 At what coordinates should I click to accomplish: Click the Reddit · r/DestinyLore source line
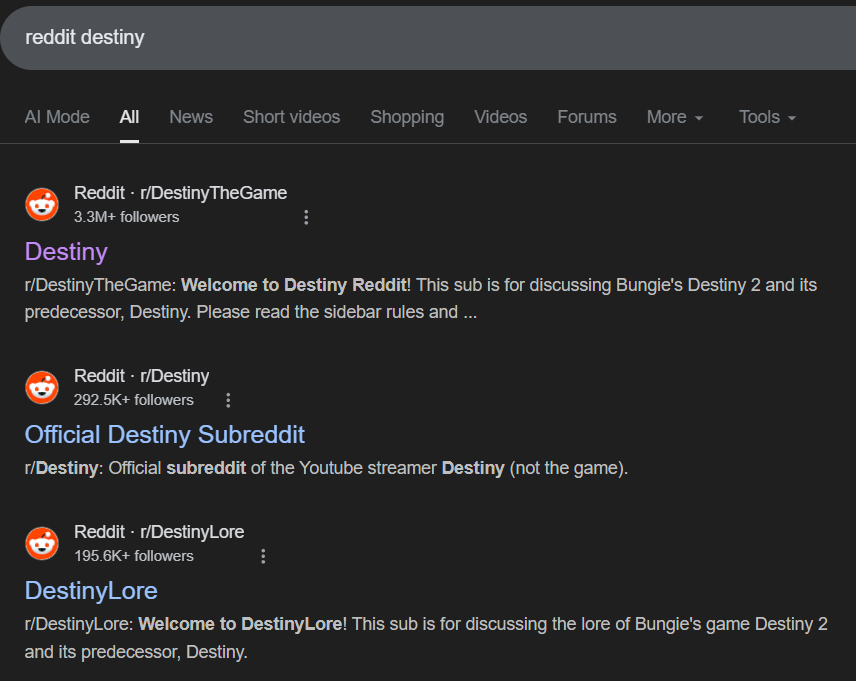(159, 532)
